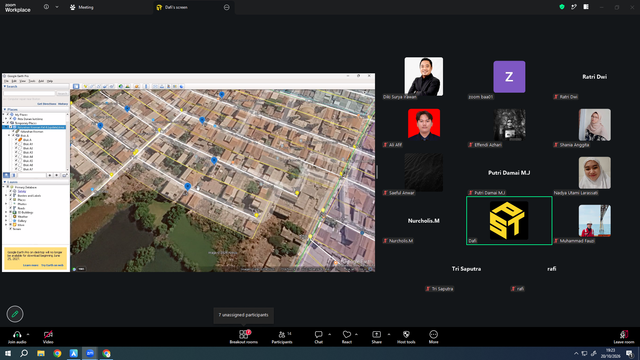Click the green encryption shield icon

point(562,7)
